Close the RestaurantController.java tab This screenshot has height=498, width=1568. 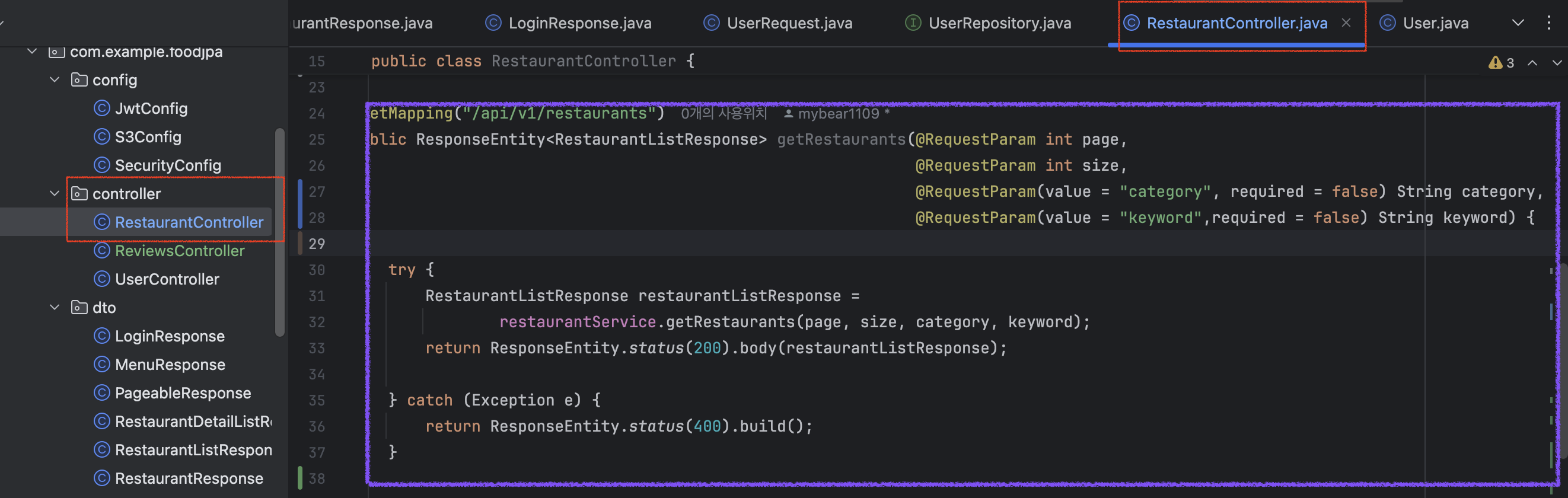point(1346,23)
